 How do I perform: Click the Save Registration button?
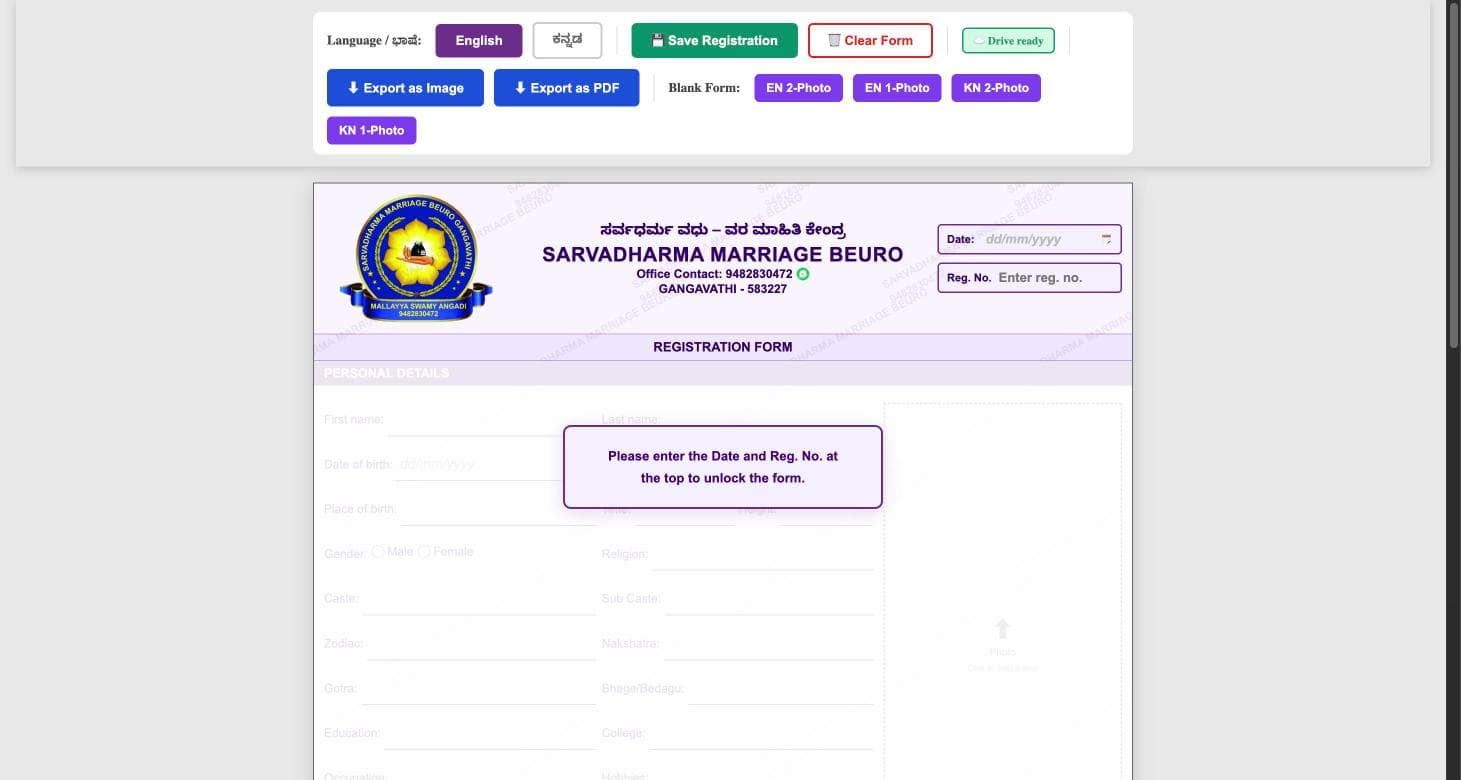point(714,40)
